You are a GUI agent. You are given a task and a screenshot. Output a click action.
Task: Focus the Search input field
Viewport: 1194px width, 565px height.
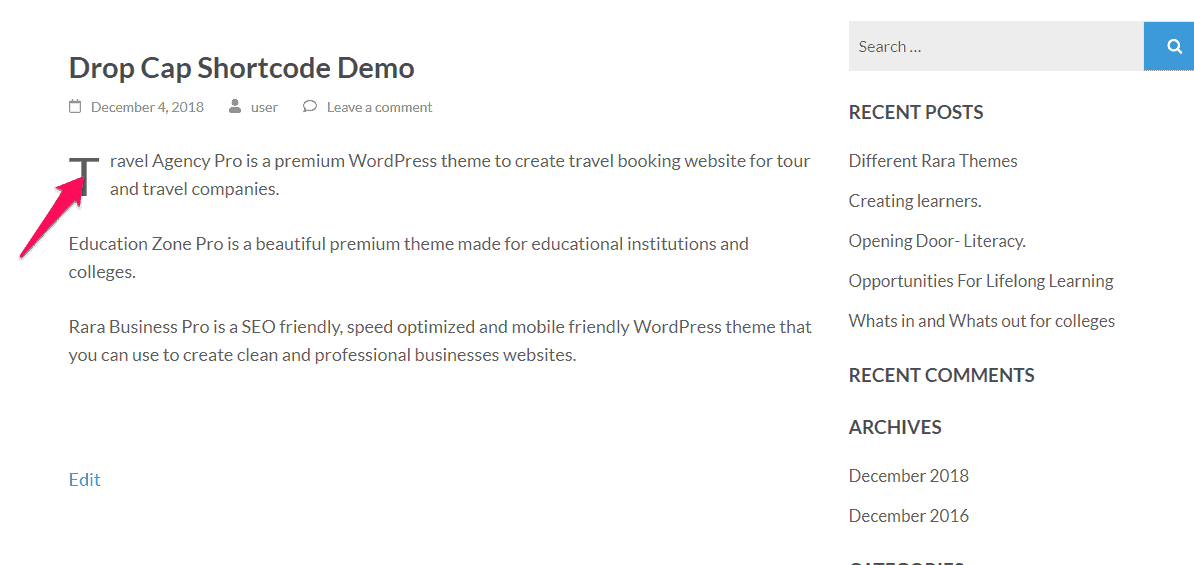point(995,46)
